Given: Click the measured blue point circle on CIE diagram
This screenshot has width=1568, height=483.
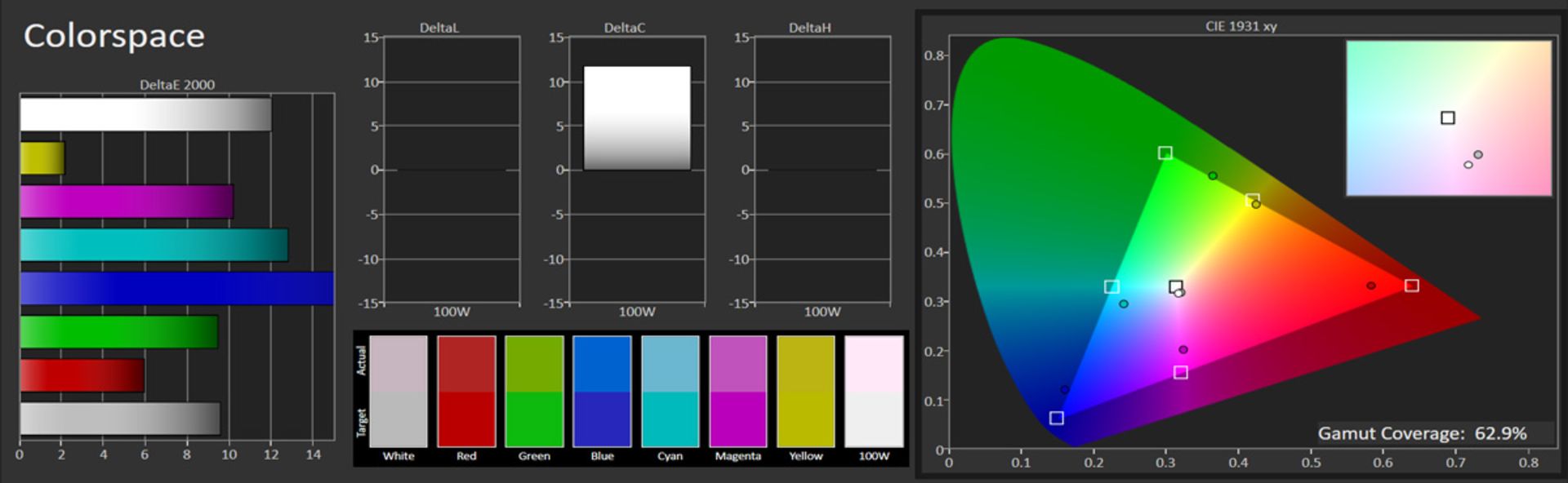Looking at the screenshot, I should 1065,390.
